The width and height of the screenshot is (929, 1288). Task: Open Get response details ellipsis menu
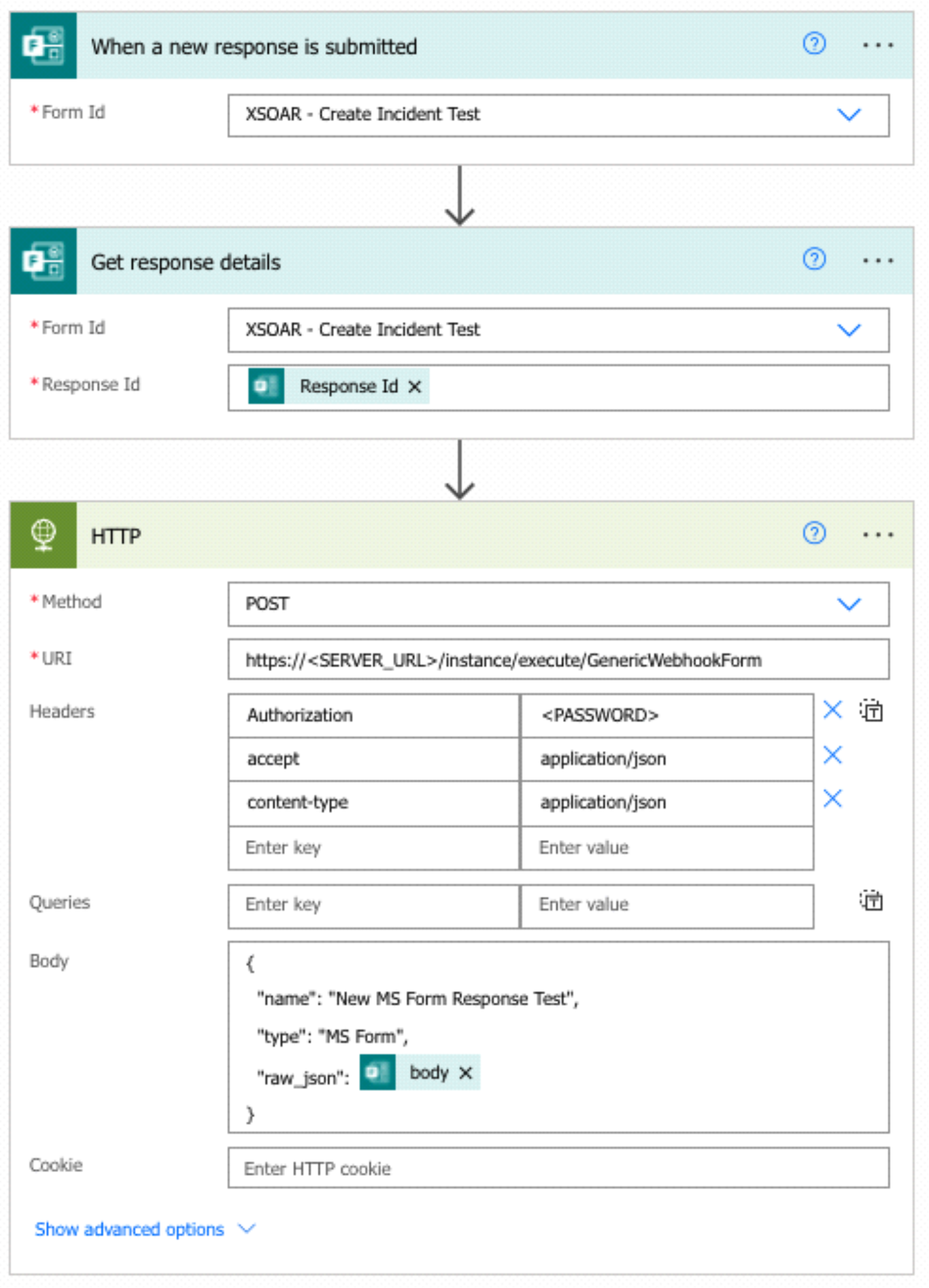tap(877, 261)
